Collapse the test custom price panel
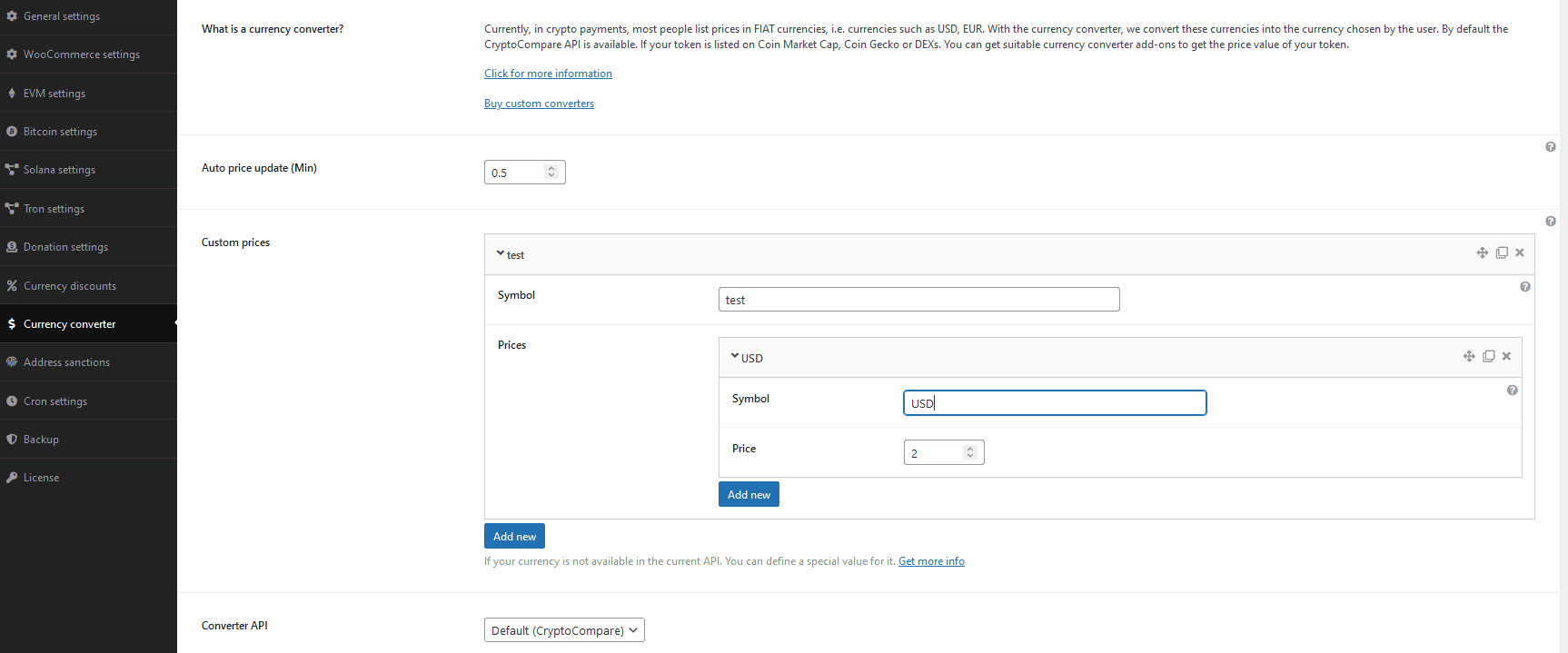This screenshot has height=653, width=1568. click(501, 254)
